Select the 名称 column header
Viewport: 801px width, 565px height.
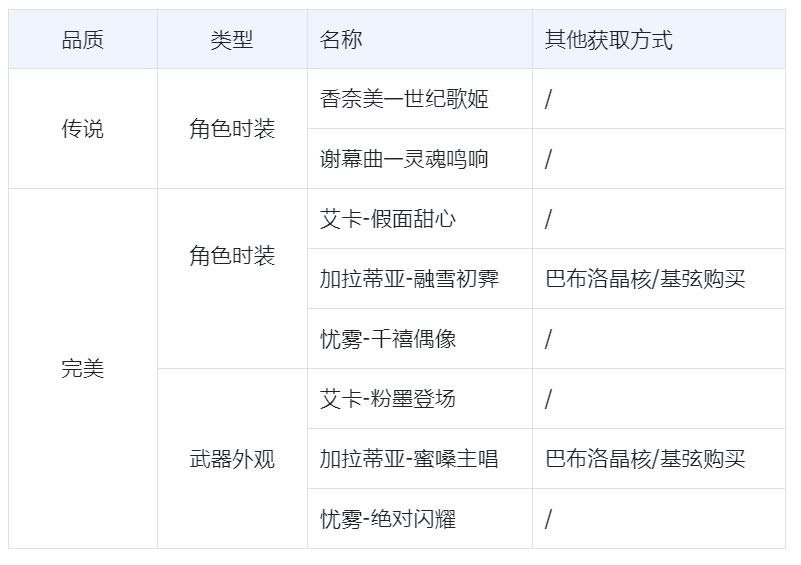[x=341, y=40]
